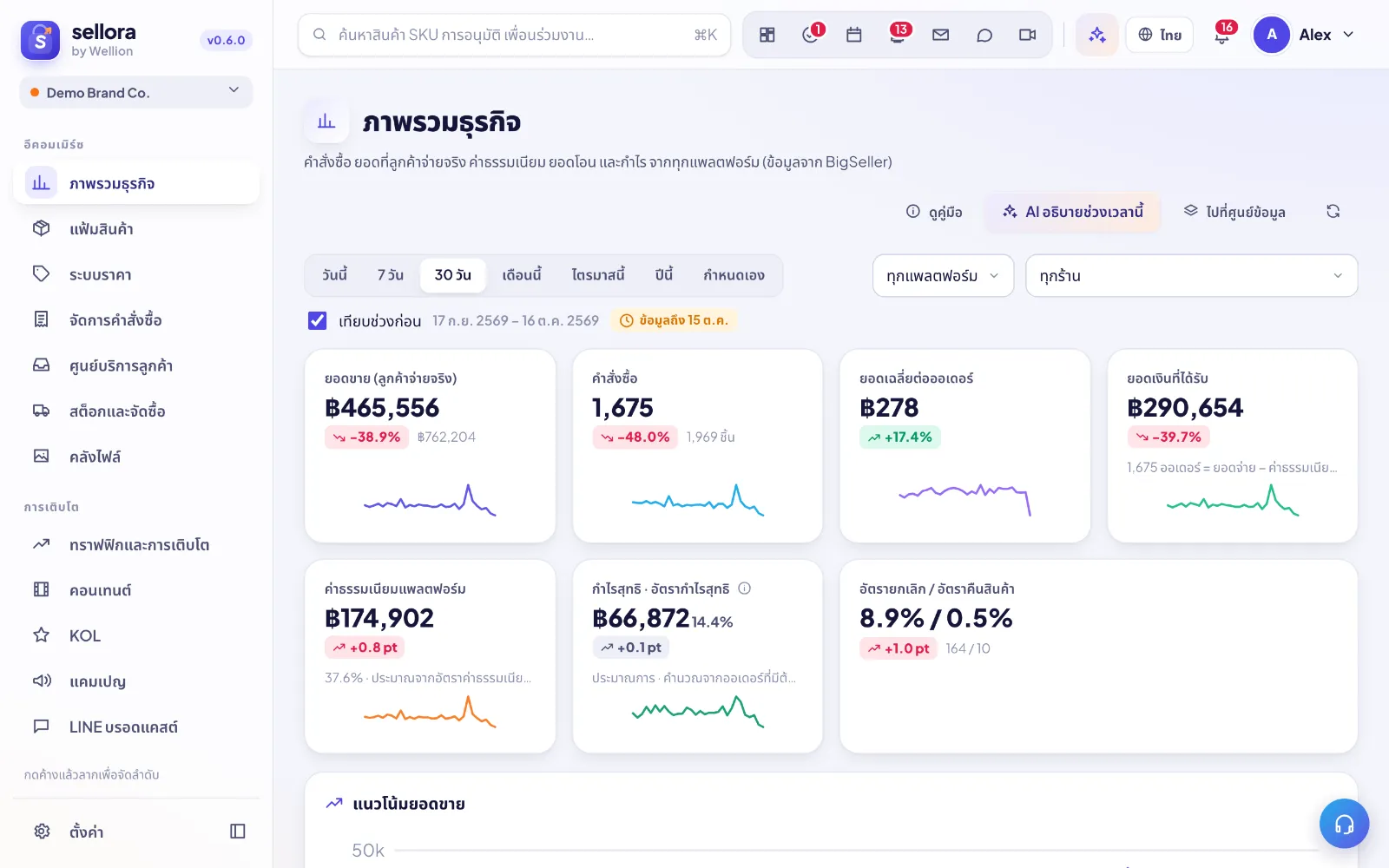Expand the Alex user menu chevron
1389x868 pixels.
pyautogui.click(x=1348, y=35)
